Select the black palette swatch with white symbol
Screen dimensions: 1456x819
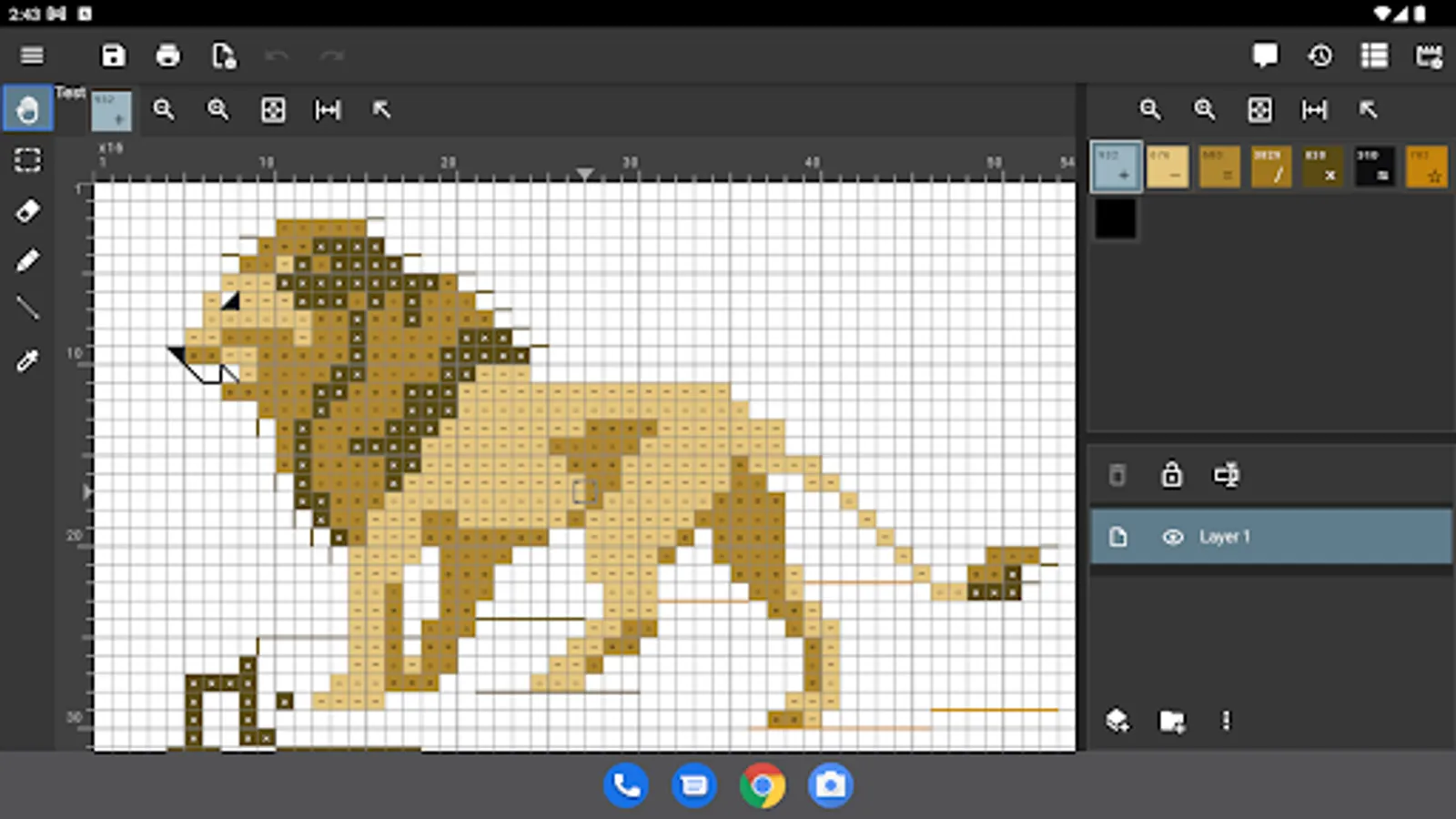pos(1374,167)
